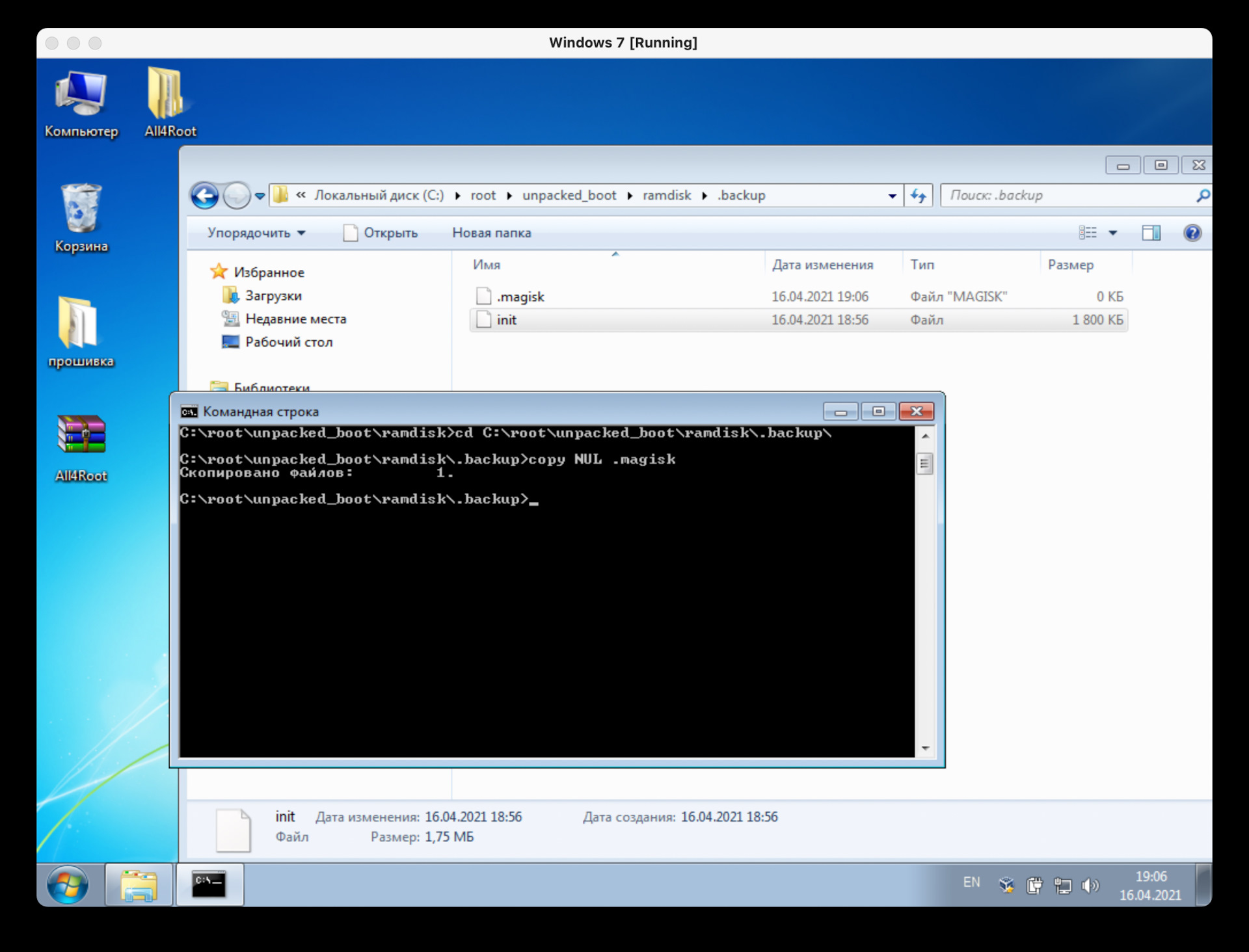Open Explorer help icon
This screenshot has height=952, width=1249.
(1192, 233)
